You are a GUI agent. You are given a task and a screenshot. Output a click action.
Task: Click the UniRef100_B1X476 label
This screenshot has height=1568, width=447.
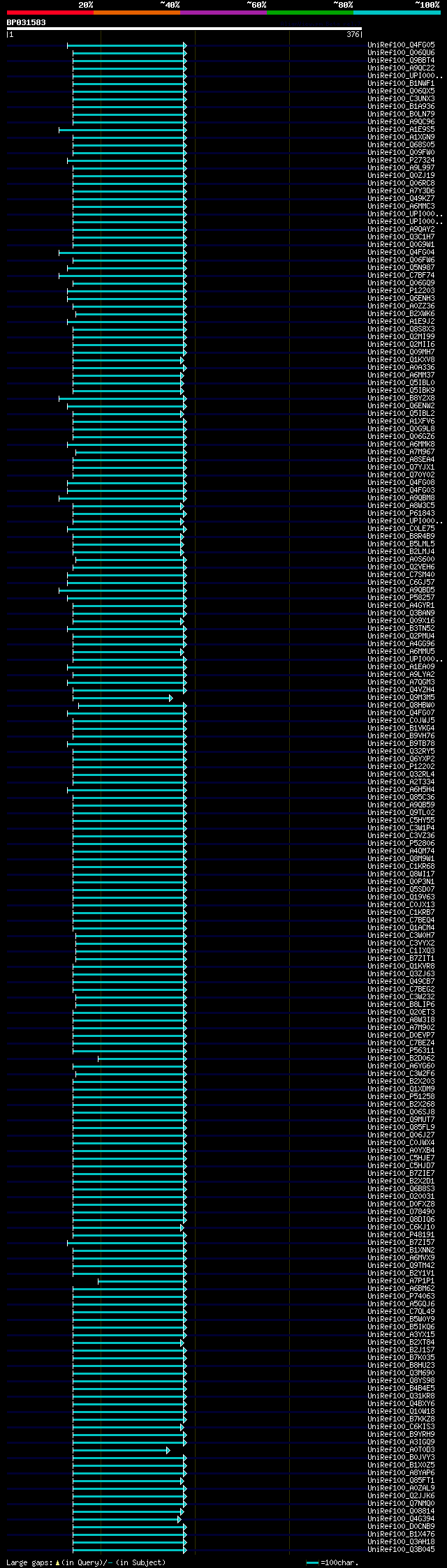point(401,1534)
